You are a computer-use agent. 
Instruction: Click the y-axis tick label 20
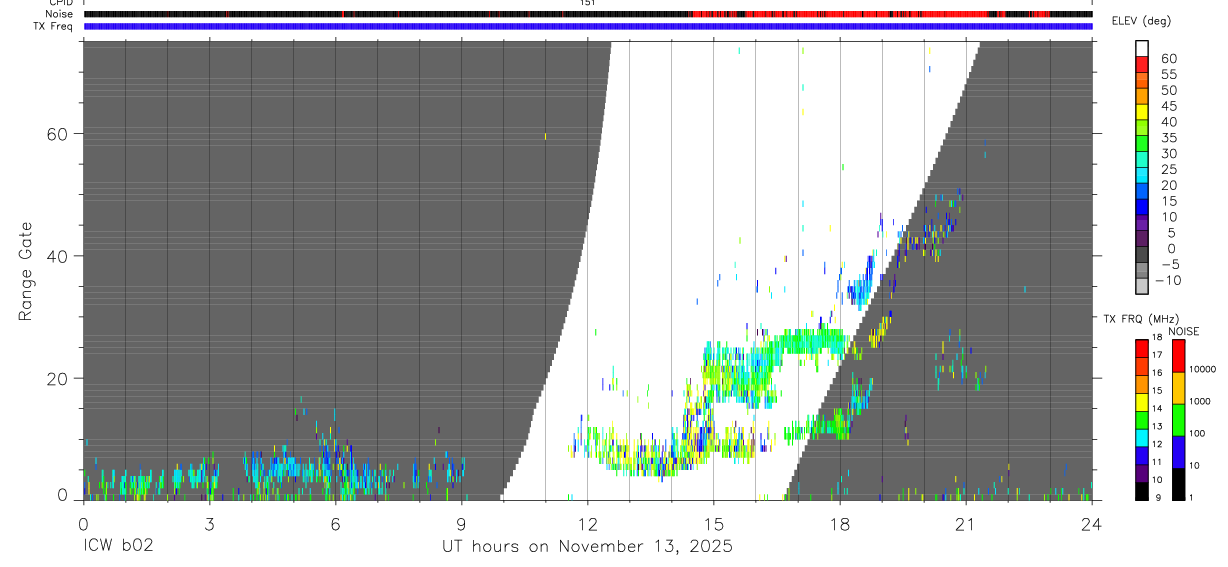pos(55,378)
